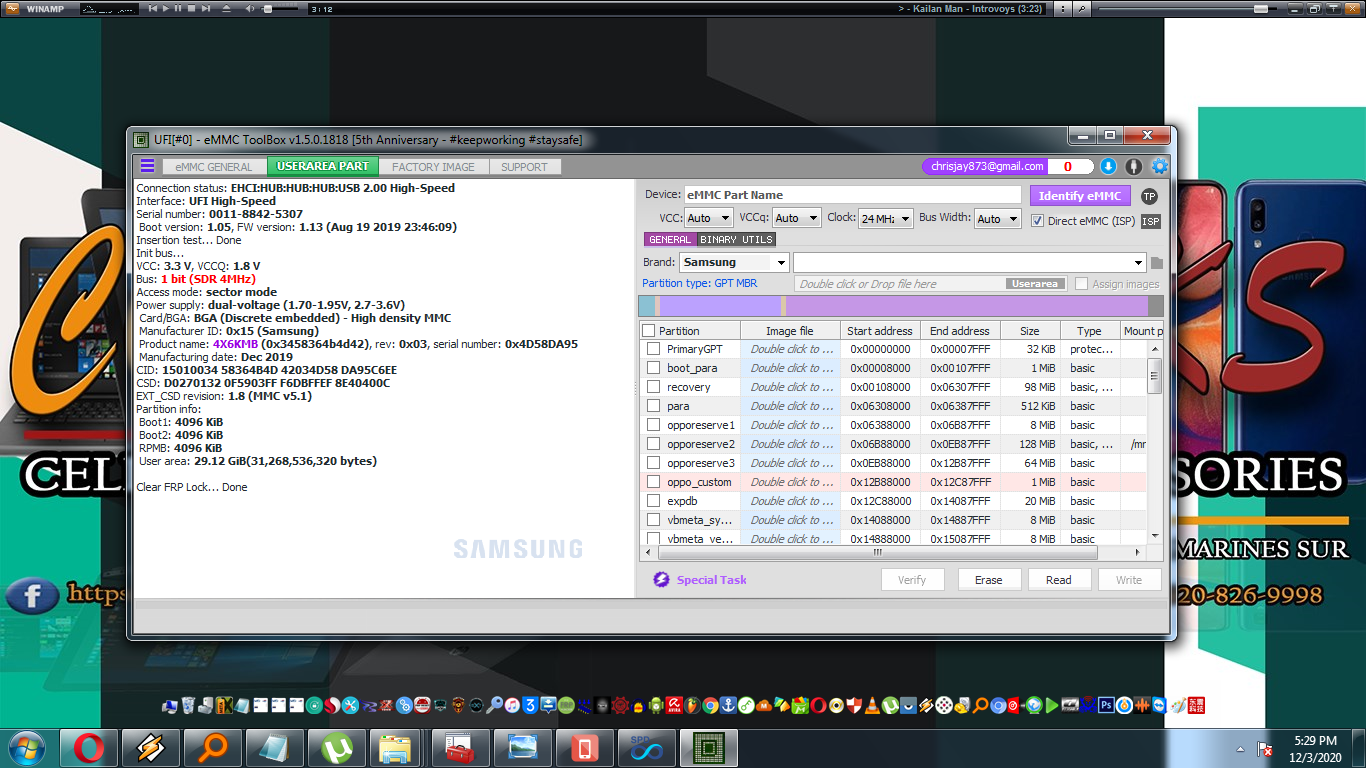1366x768 pixels.
Task: Open the FACTORY IMAGE tab
Action: point(433,167)
